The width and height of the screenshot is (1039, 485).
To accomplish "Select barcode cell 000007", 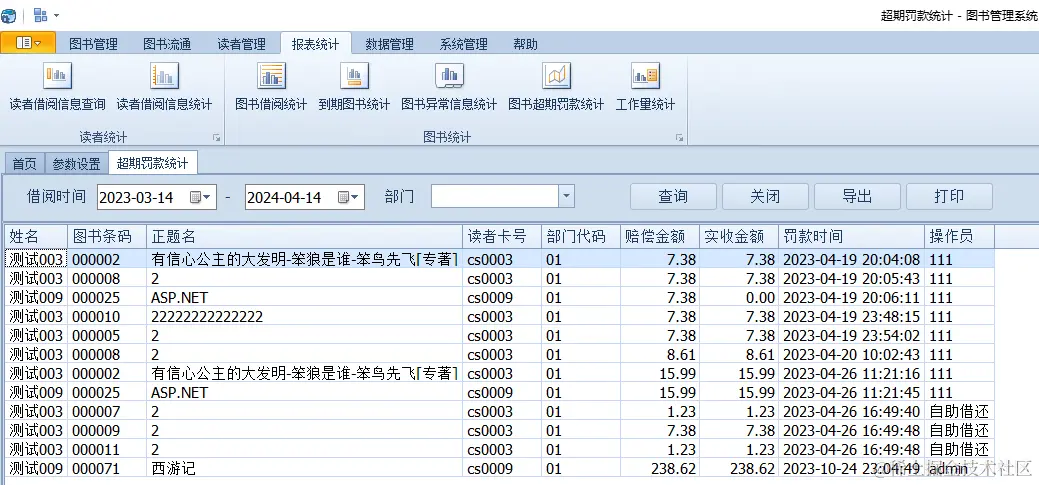I will point(107,411).
